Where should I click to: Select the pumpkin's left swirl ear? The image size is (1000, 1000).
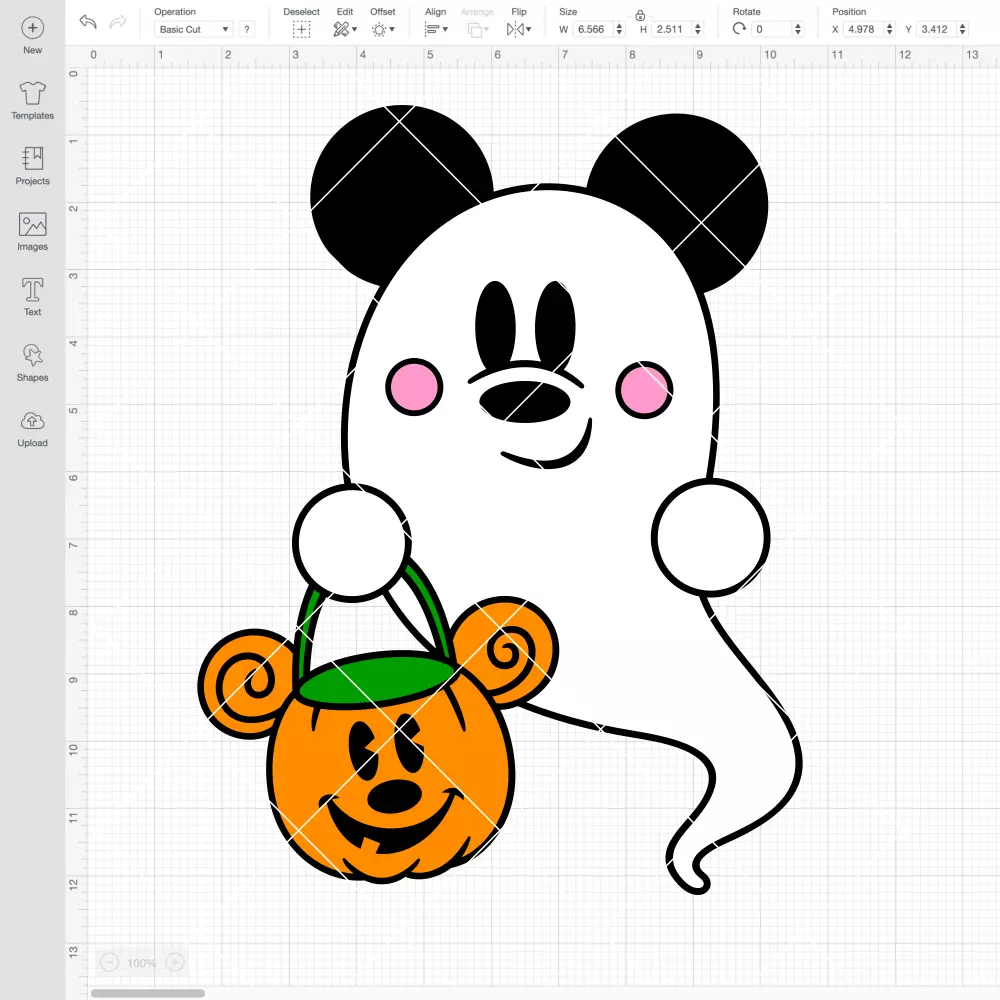[x=246, y=682]
